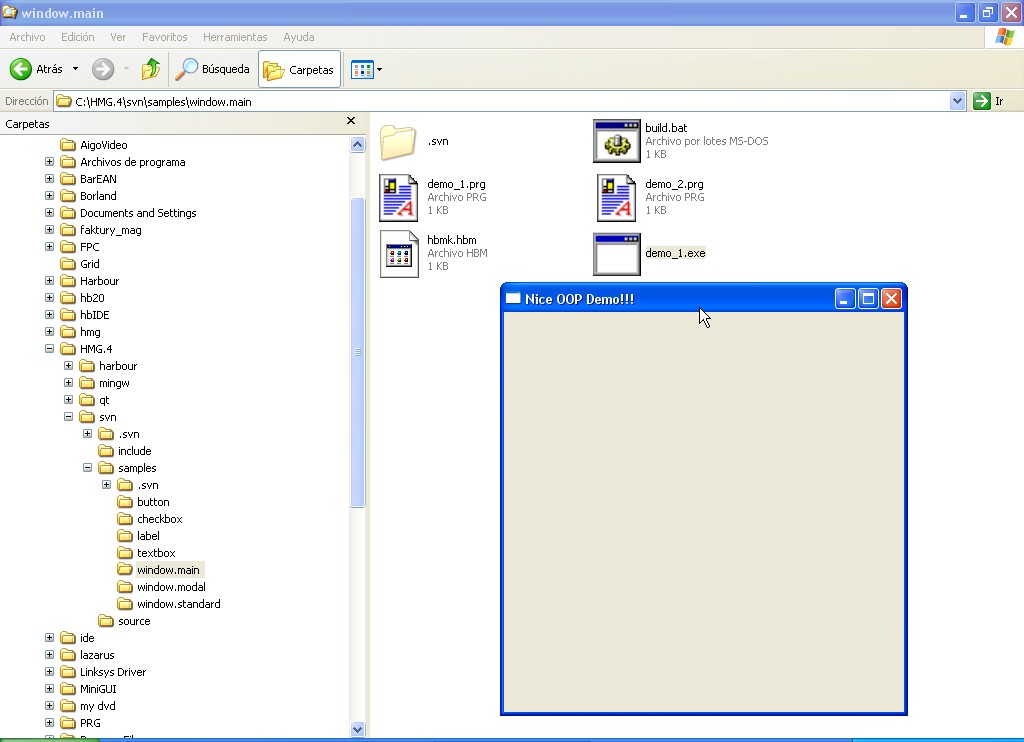Collapse the HMG.4 tree branch
Screen dimensions: 1024x742
click(49, 348)
